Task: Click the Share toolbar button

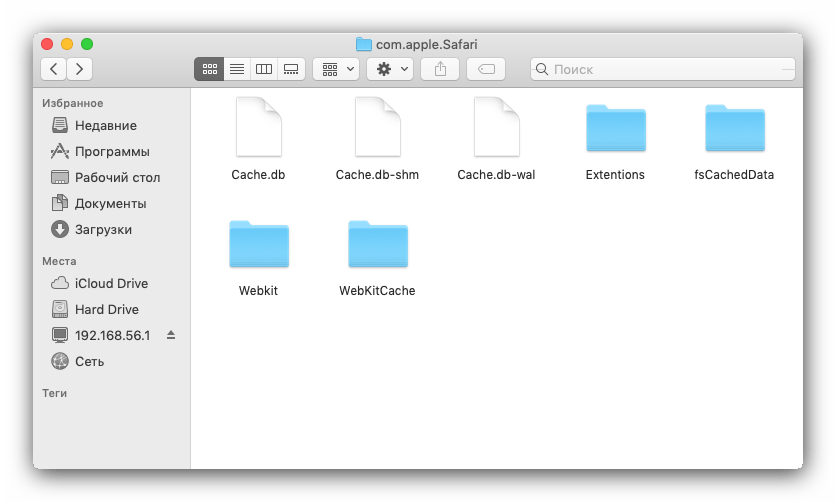Action: pos(440,69)
